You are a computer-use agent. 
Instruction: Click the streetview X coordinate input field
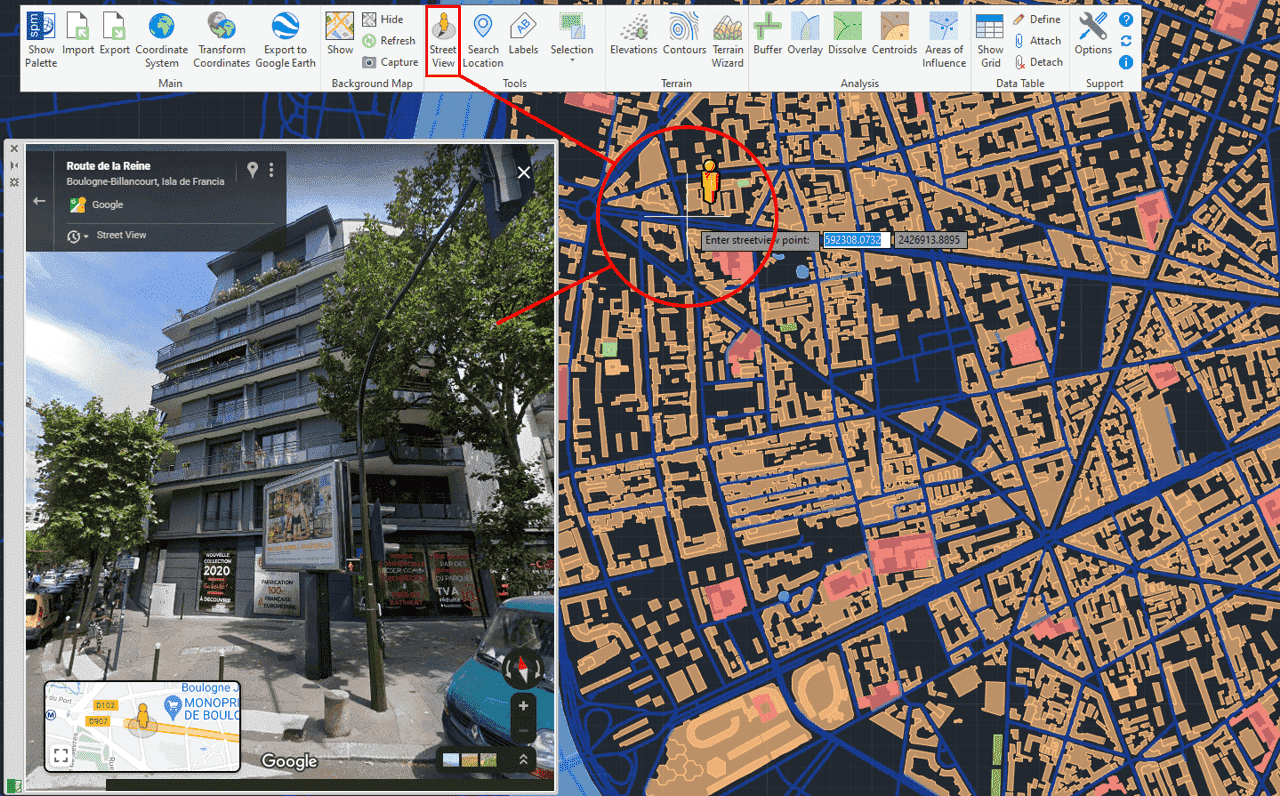[x=855, y=240]
